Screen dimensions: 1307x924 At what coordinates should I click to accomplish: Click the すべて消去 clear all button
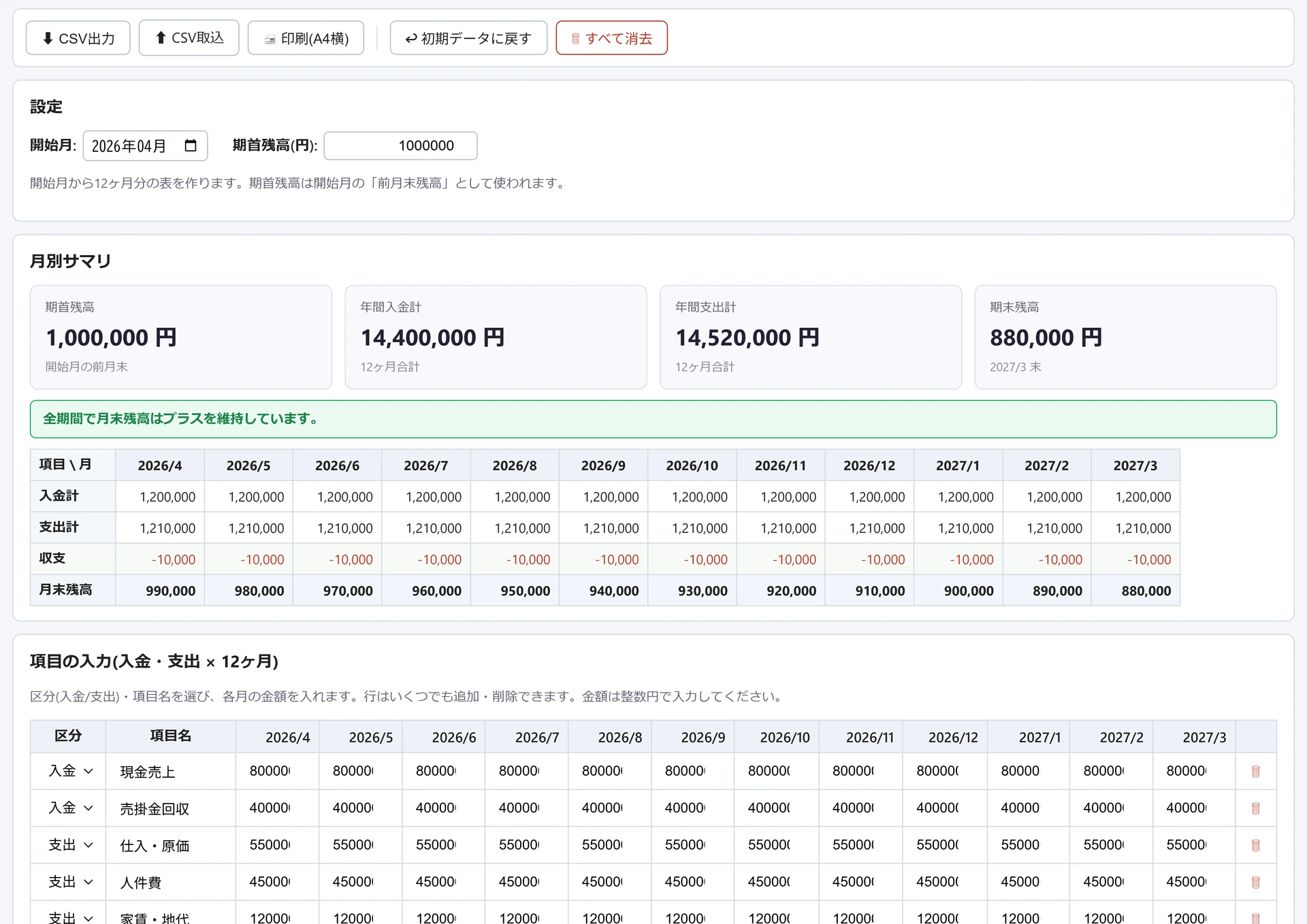[x=611, y=38]
